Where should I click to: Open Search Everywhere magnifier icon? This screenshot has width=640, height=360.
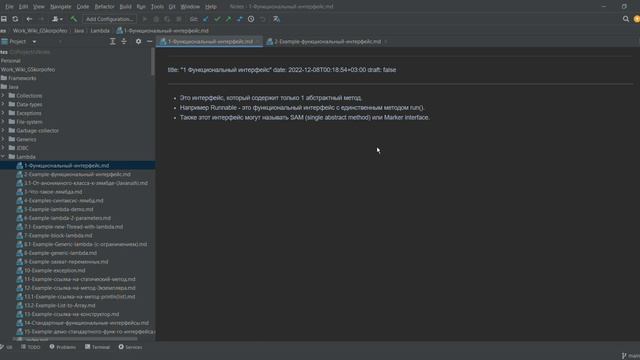[x=626, y=19]
